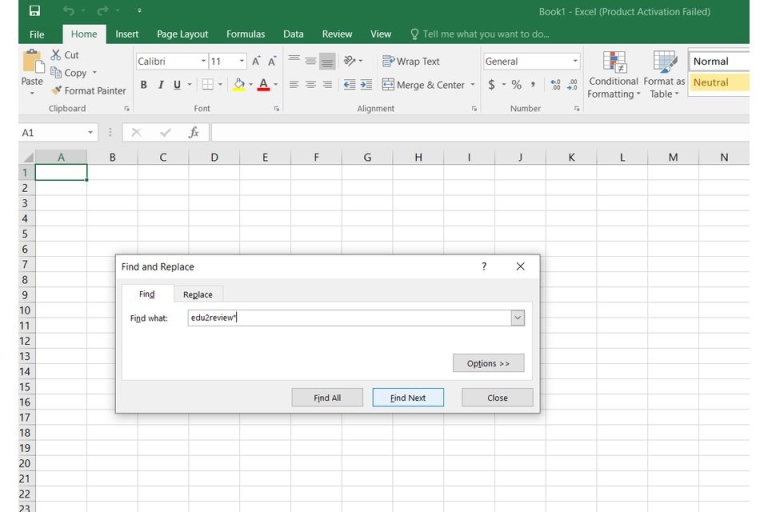Open the Review ribbon tab
768x512 pixels.
tap(337, 34)
